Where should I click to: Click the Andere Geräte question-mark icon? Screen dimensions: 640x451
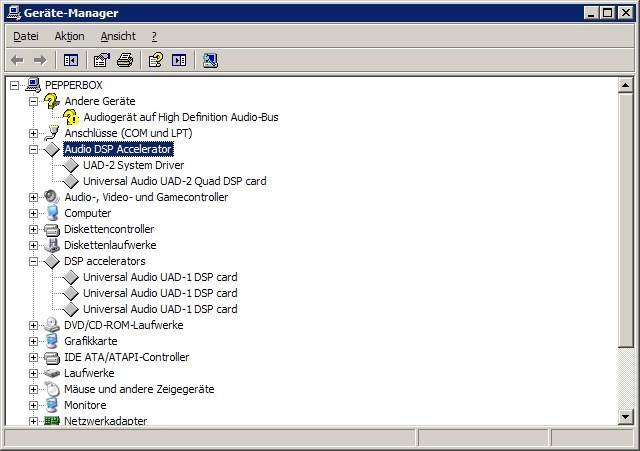click(52, 101)
